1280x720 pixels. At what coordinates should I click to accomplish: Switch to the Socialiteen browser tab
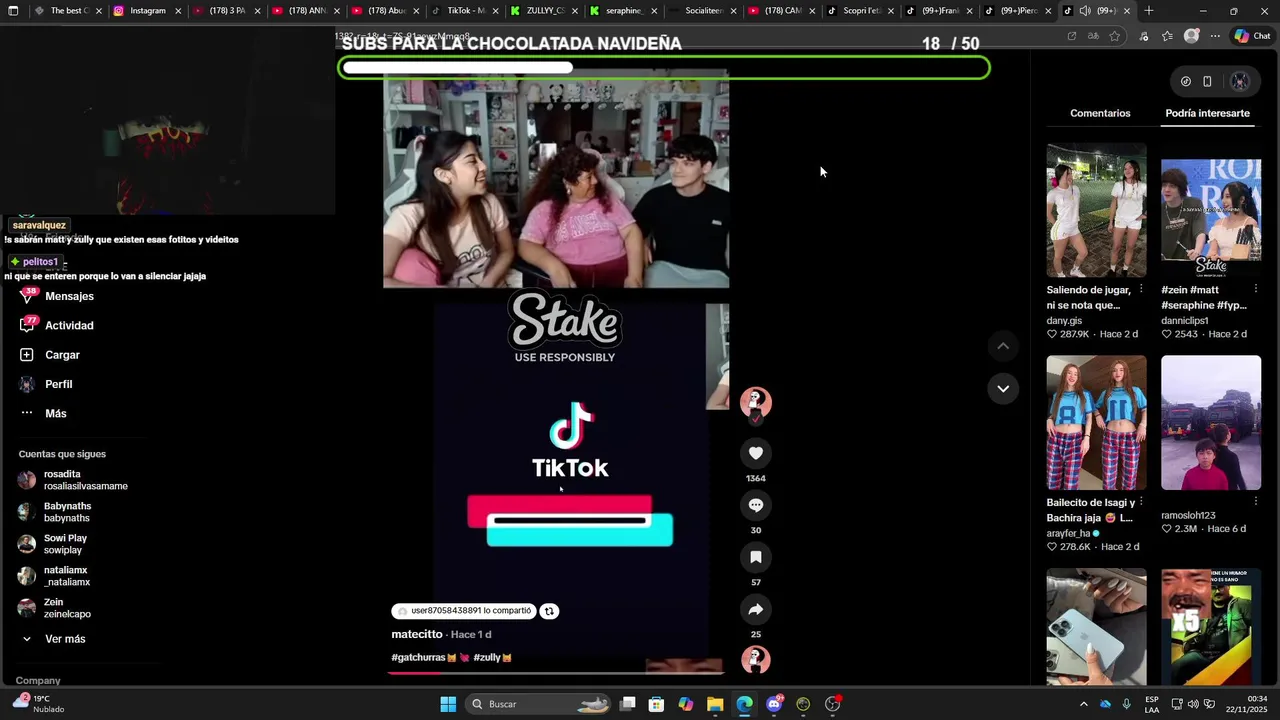(x=702, y=11)
